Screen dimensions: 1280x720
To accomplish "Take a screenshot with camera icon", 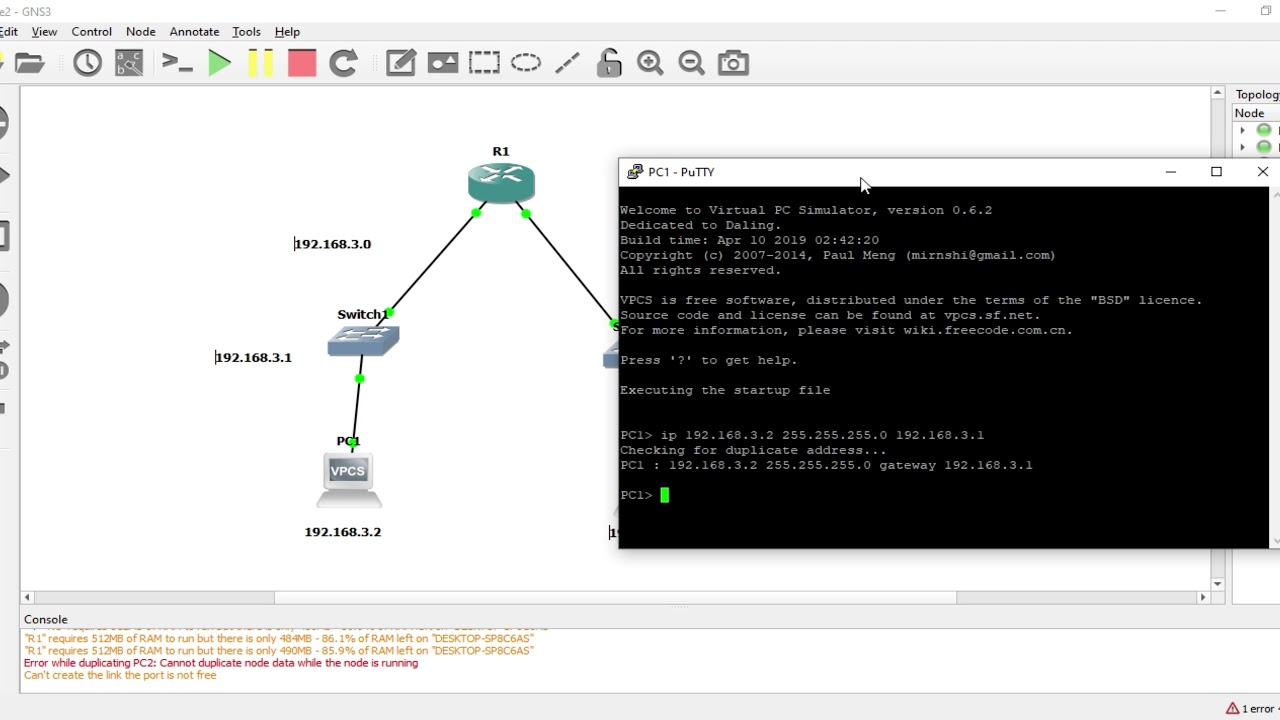I will pos(733,63).
